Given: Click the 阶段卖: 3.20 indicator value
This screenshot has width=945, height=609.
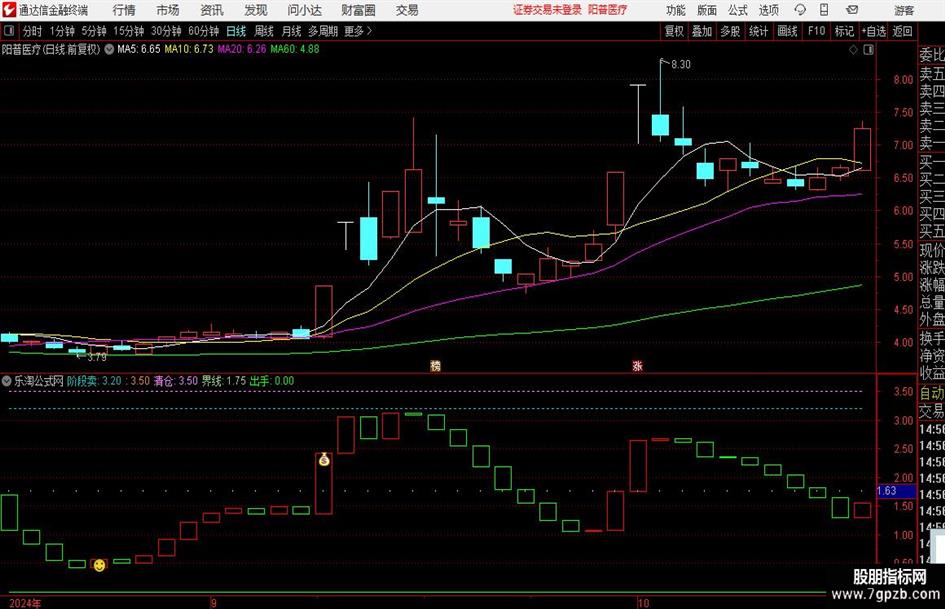Looking at the screenshot, I should click(x=94, y=381).
